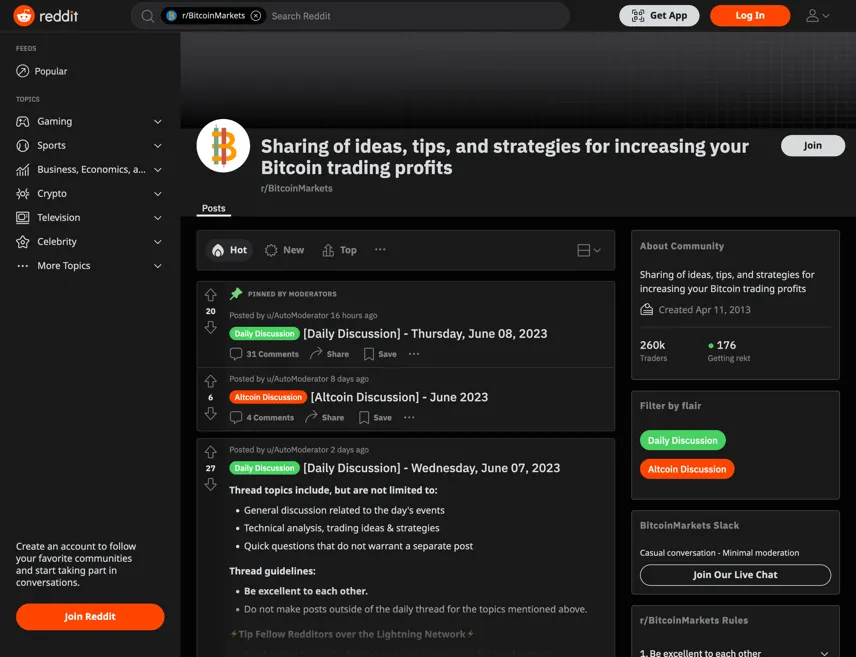Remove the r/BitcoinMarkets search filter chip

coord(255,16)
